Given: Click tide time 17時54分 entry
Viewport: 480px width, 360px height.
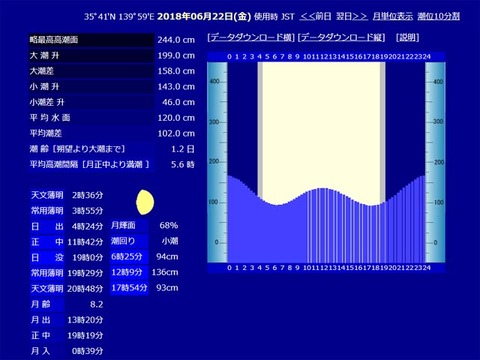Looking at the screenshot, I should 129,288.
